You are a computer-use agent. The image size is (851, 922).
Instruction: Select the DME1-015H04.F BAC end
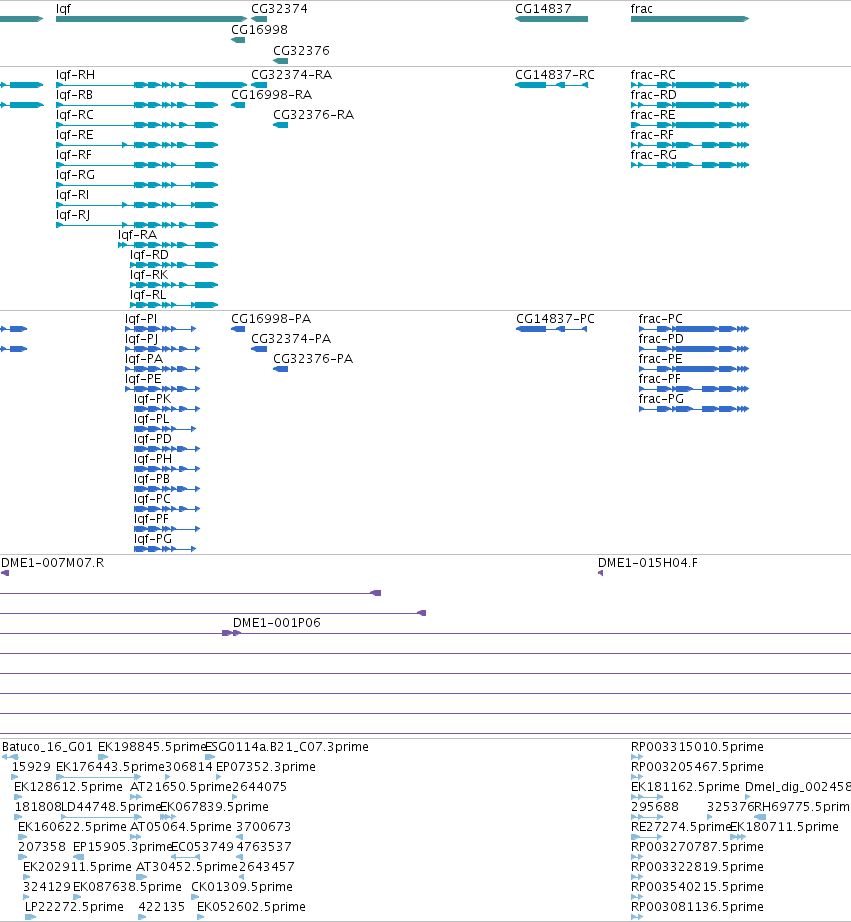(x=600, y=573)
